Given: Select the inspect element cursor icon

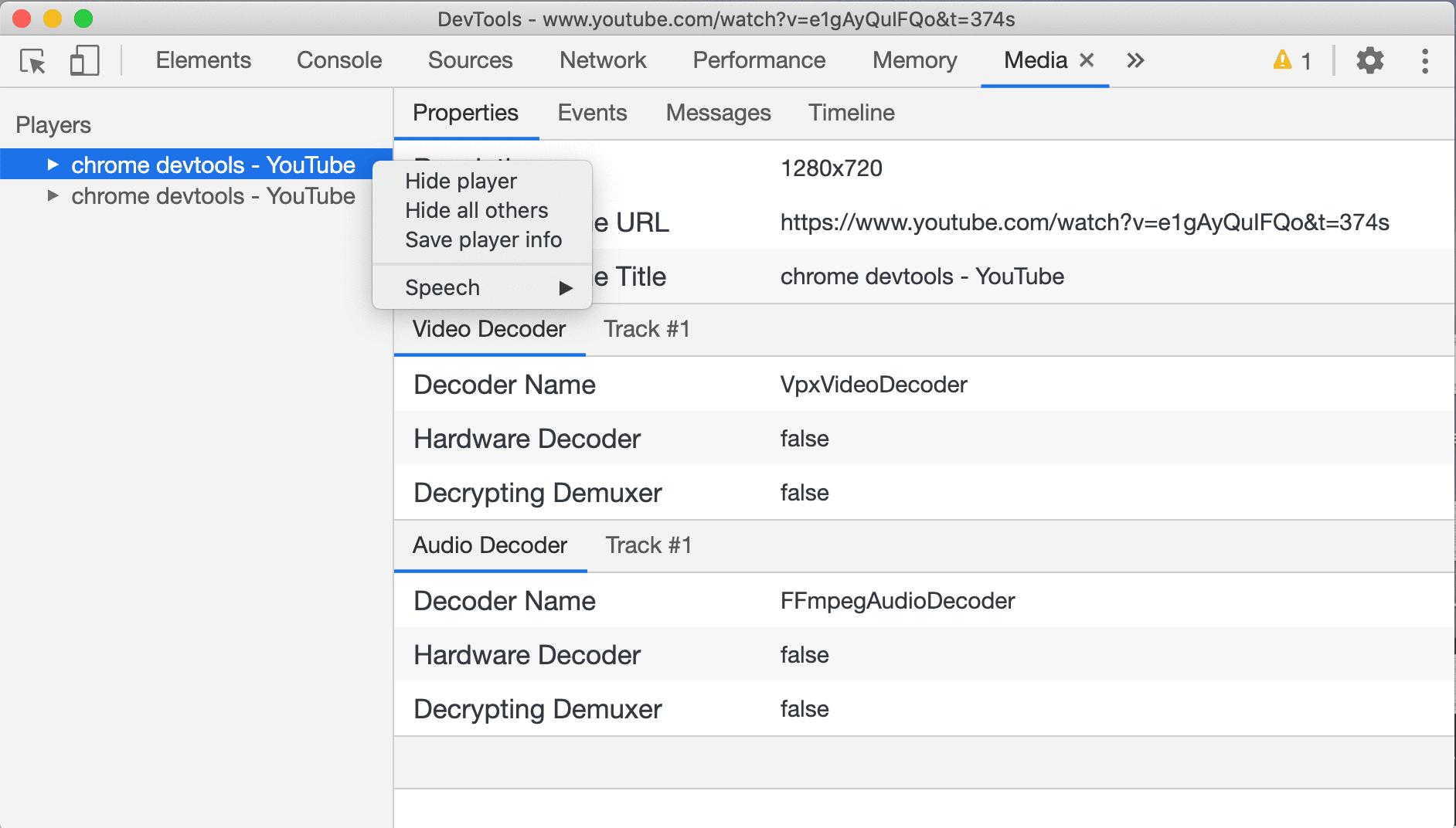Looking at the screenshot, I should [x=32, y=60].
